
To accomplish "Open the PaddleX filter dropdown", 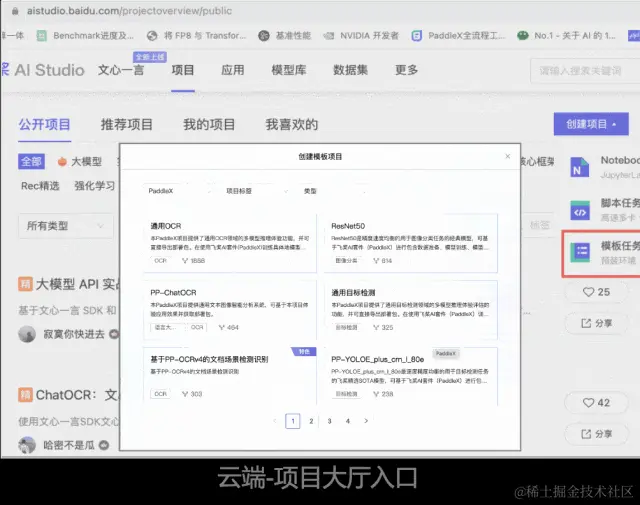I will (178, 191).
